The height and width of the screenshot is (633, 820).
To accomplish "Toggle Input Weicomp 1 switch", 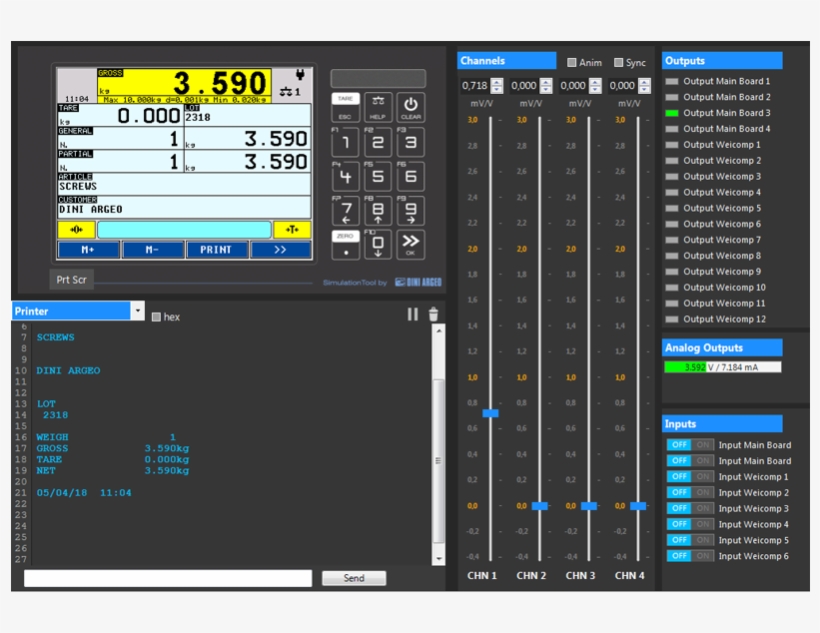I will [x=690, y=477].
